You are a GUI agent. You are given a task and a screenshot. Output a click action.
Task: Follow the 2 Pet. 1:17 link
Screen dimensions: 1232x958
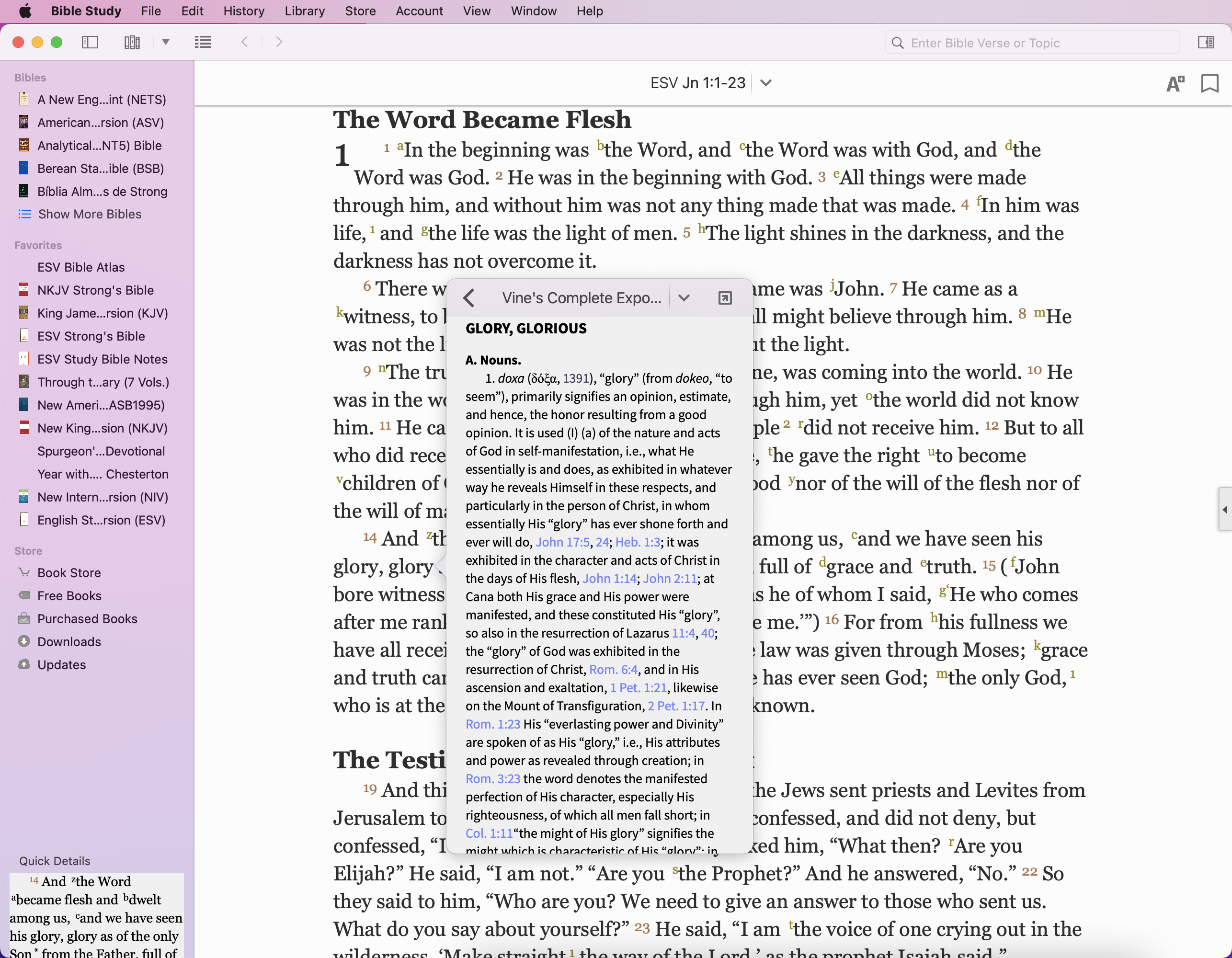pos(676,707)
